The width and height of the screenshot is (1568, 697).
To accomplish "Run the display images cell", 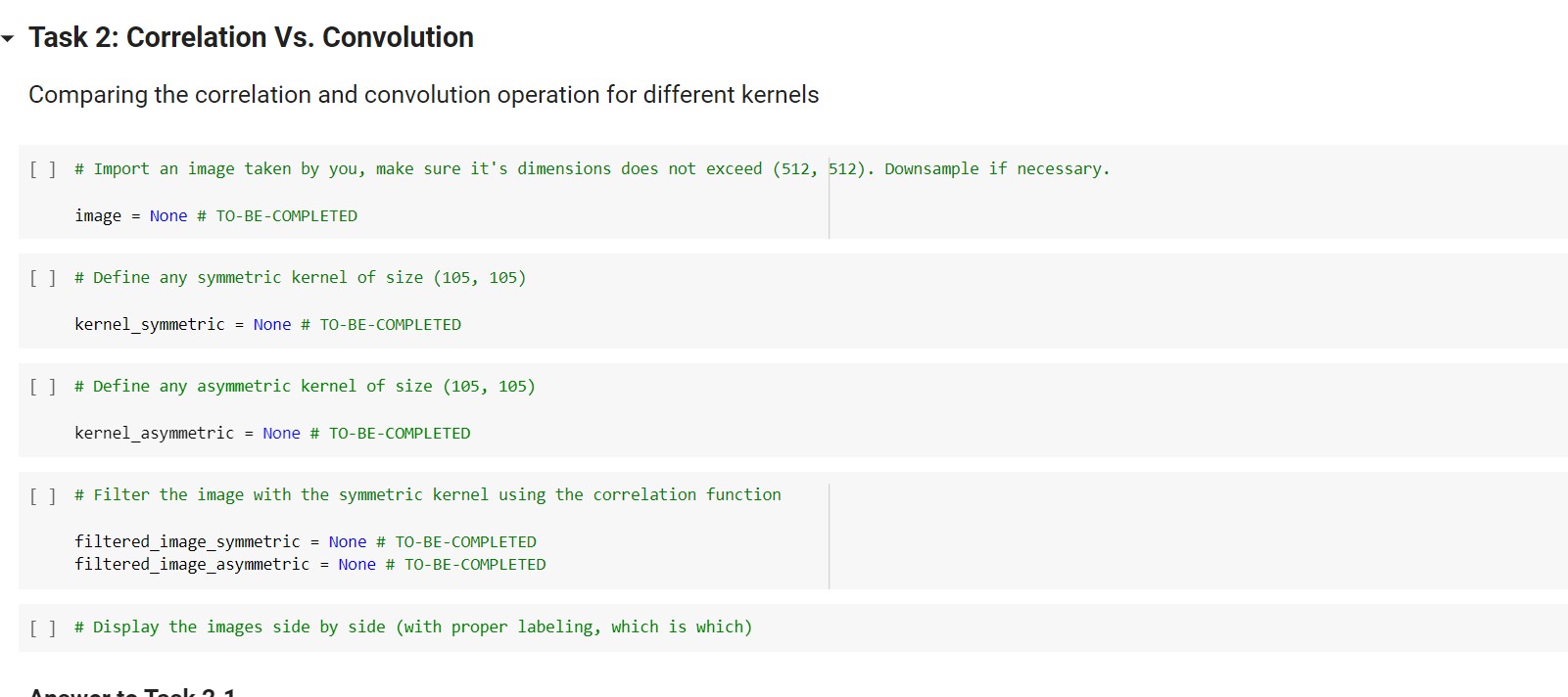I will [x=42, y=627].
